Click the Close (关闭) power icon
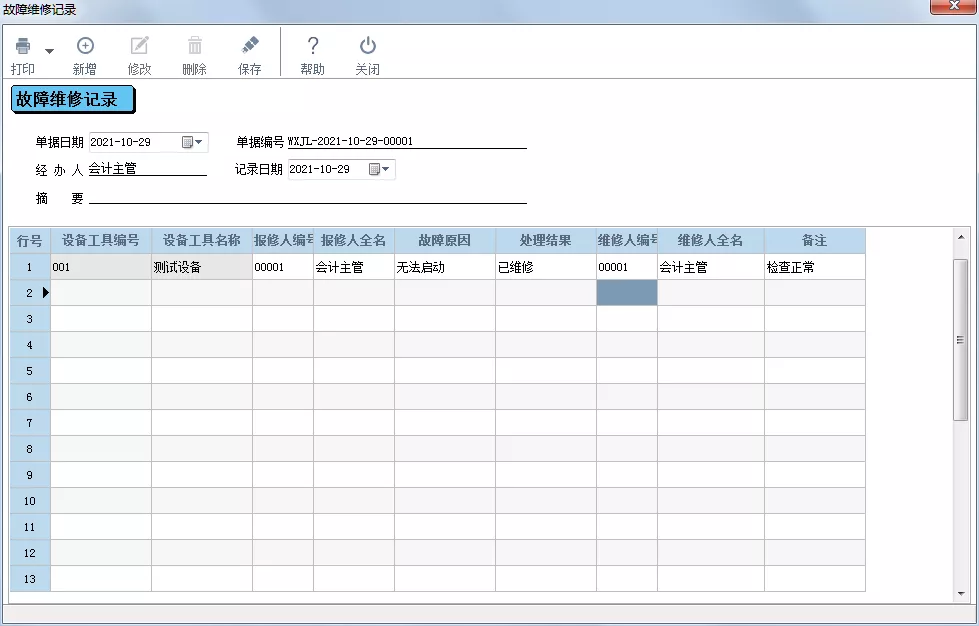Viewport: 979px width, 626px height. 368,46
